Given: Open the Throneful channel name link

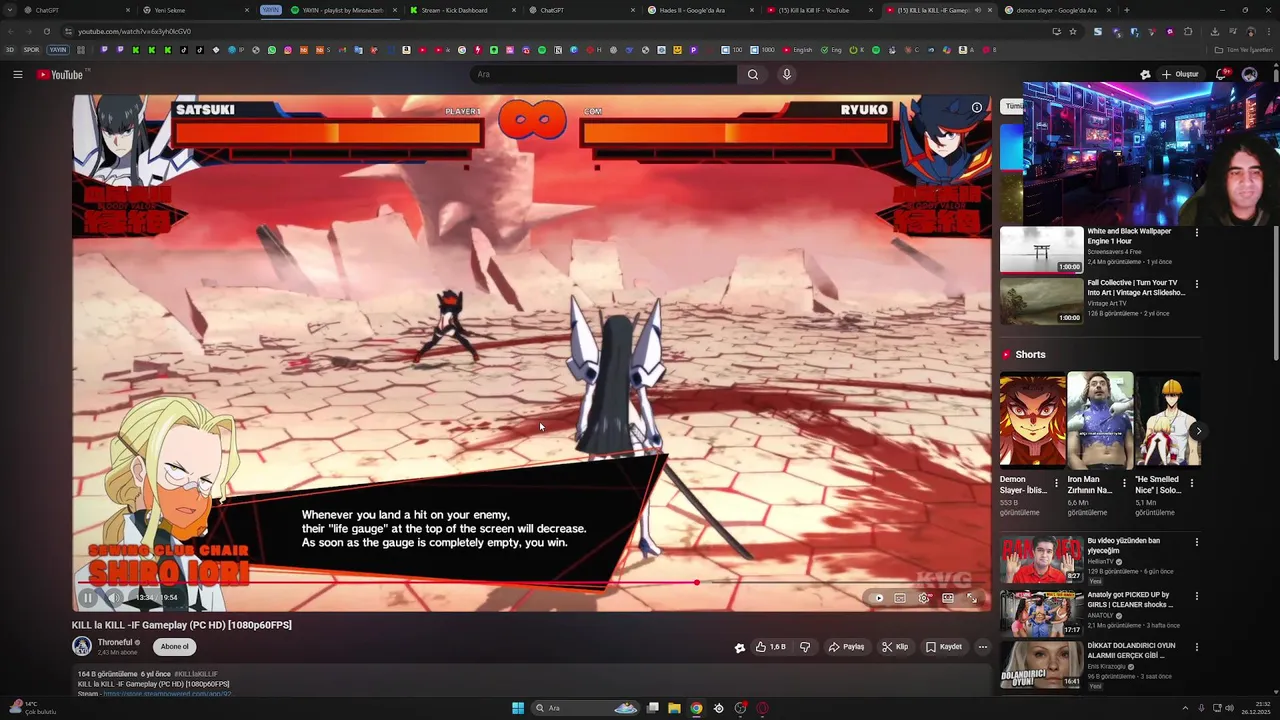Looking at the screenshot, I should (115, 642).
